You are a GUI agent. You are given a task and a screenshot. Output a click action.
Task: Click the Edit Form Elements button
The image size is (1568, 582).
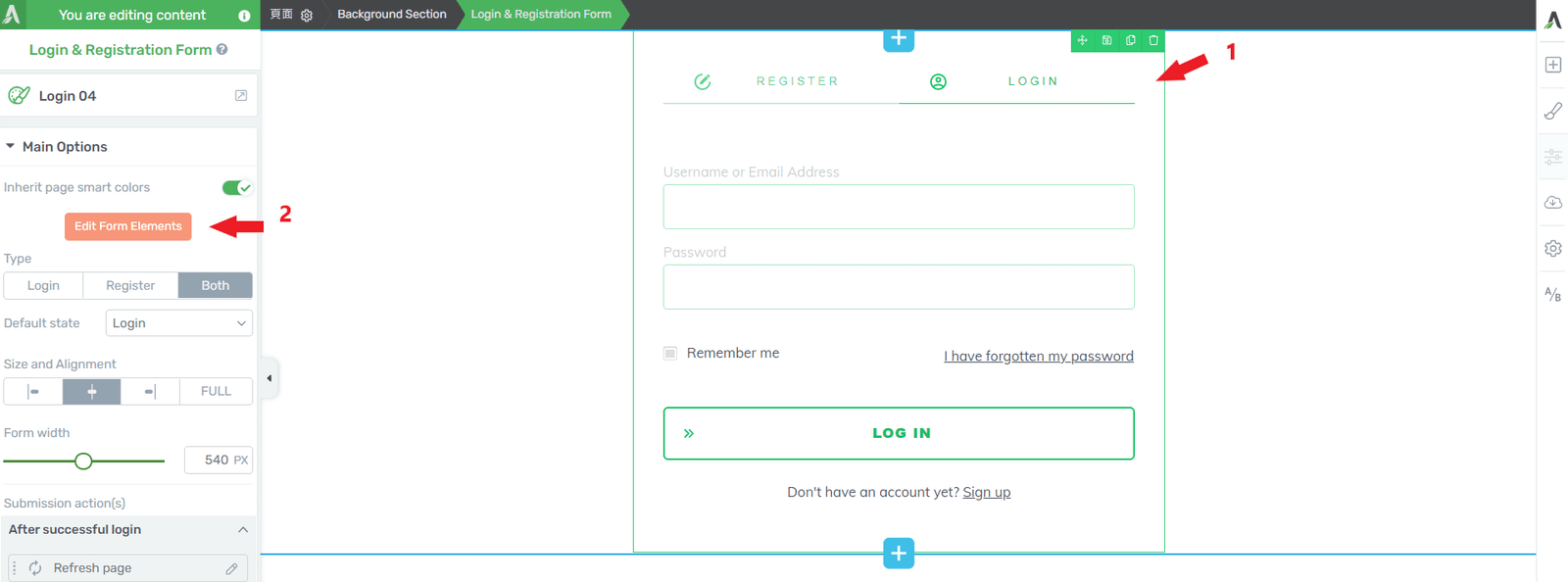(128, 226)
